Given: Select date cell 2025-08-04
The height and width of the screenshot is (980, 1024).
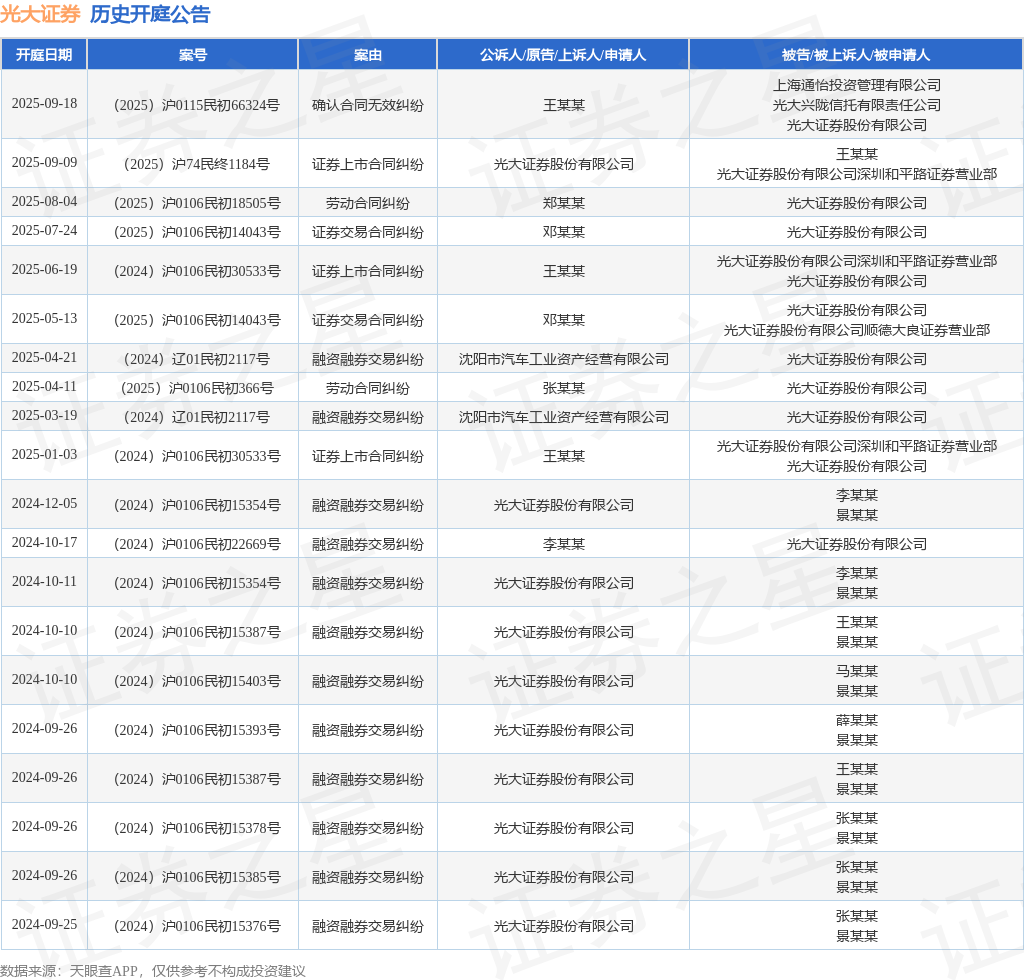Looking at the screenshot, I should coord(44,202).
